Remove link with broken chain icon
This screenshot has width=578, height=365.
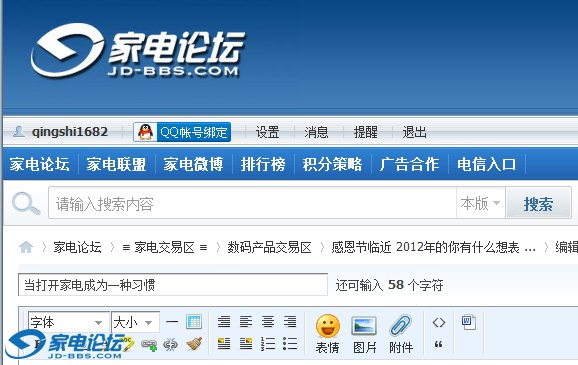click(170, 345)
